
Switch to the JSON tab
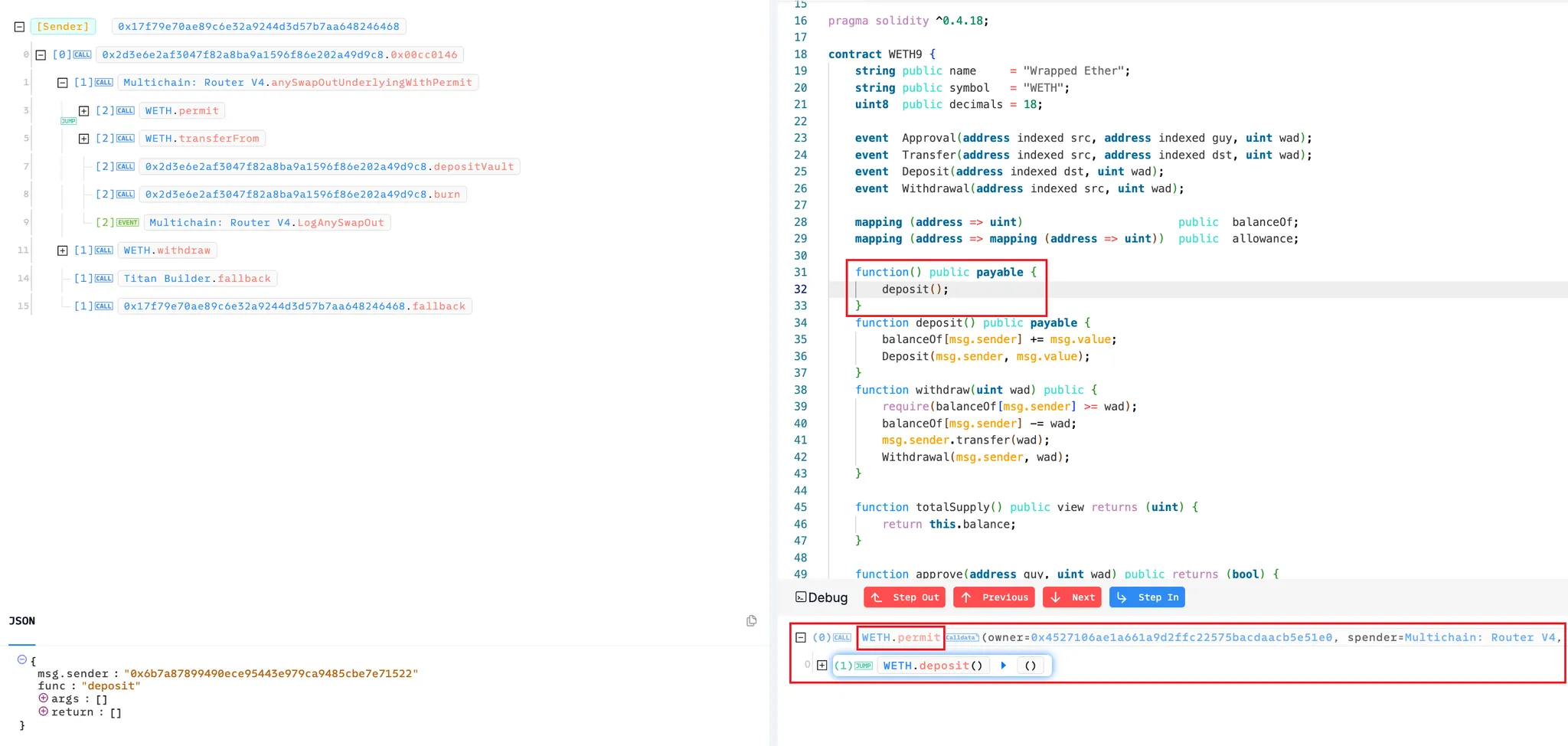pos(22,621)
